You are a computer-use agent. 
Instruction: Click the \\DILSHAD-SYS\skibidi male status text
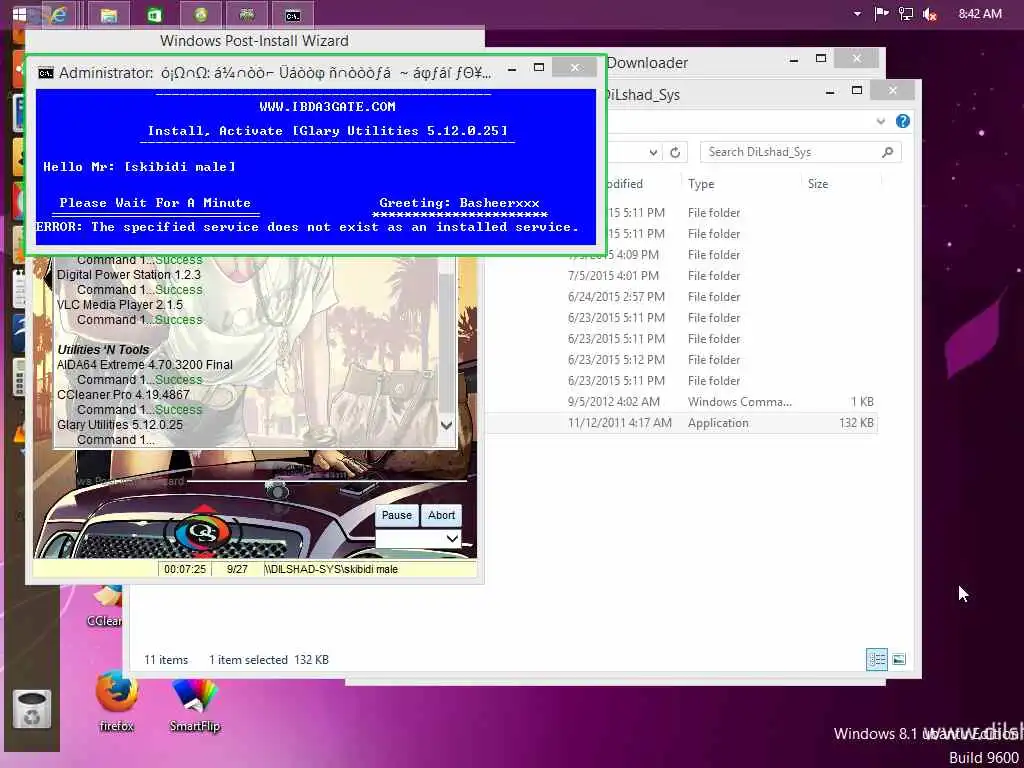click(331, 569)
